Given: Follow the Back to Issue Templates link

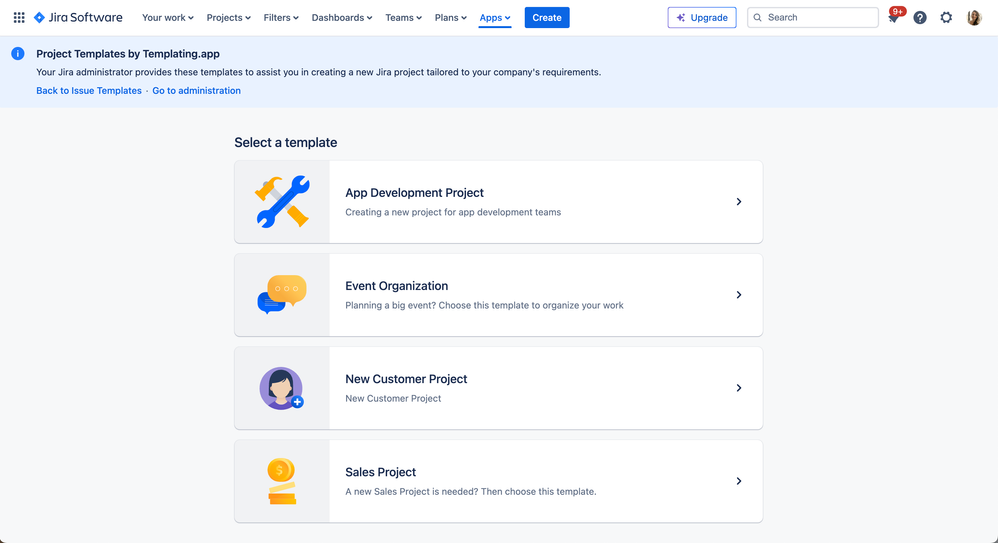Looking at the screenshot, I should [89, 90].
